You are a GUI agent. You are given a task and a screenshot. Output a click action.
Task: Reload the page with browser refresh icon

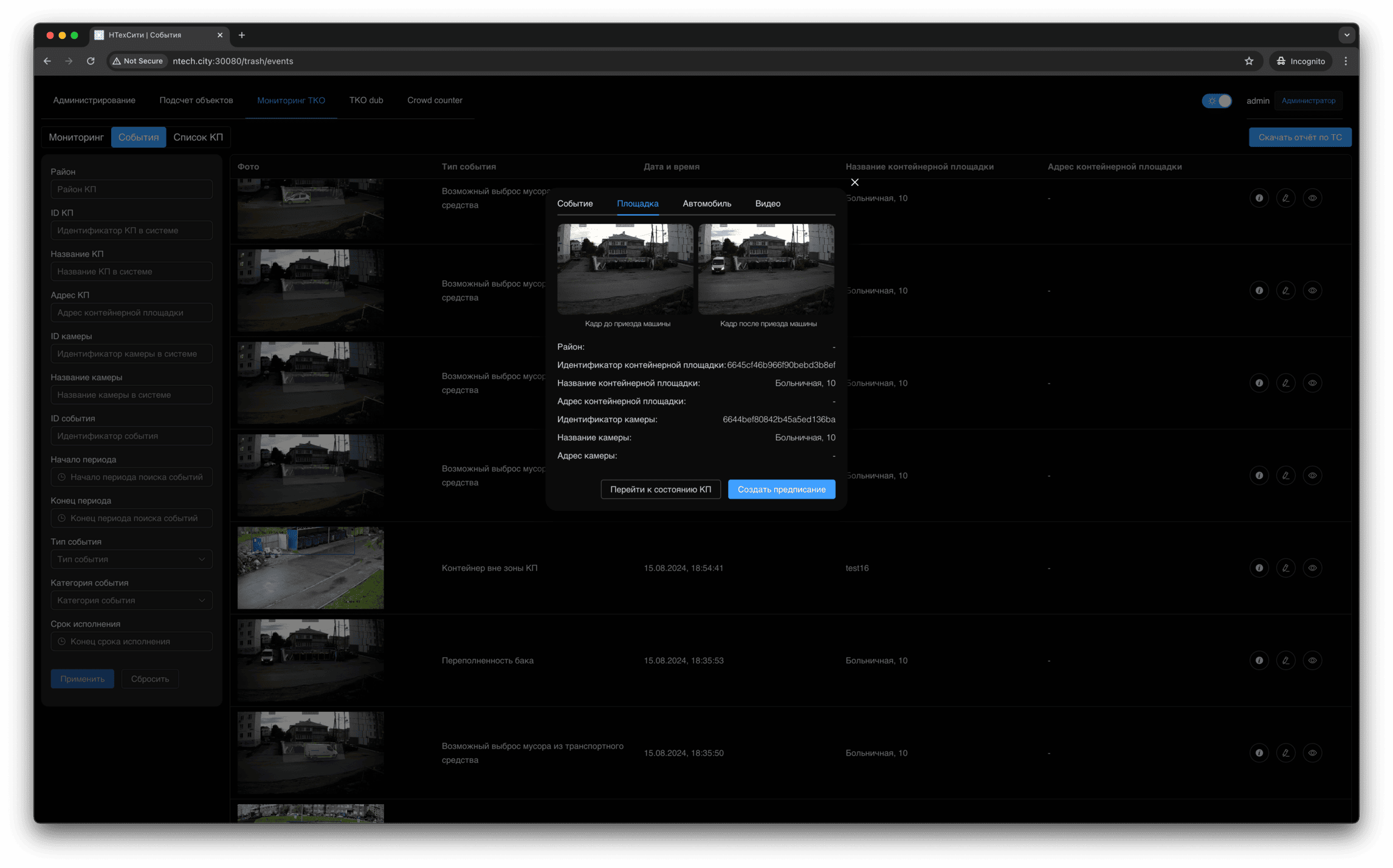coord(91,61)
